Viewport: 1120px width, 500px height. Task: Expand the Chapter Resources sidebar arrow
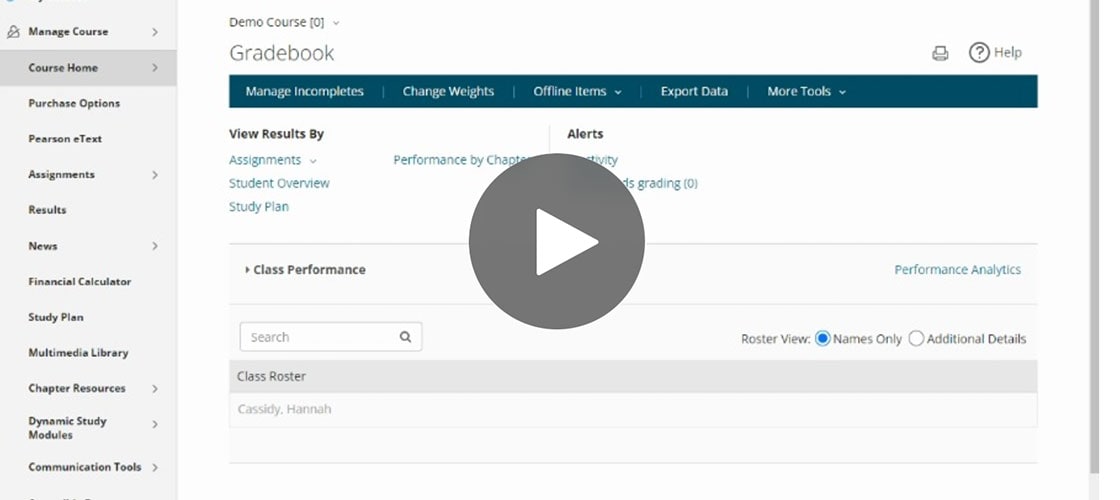pos(155,389)
